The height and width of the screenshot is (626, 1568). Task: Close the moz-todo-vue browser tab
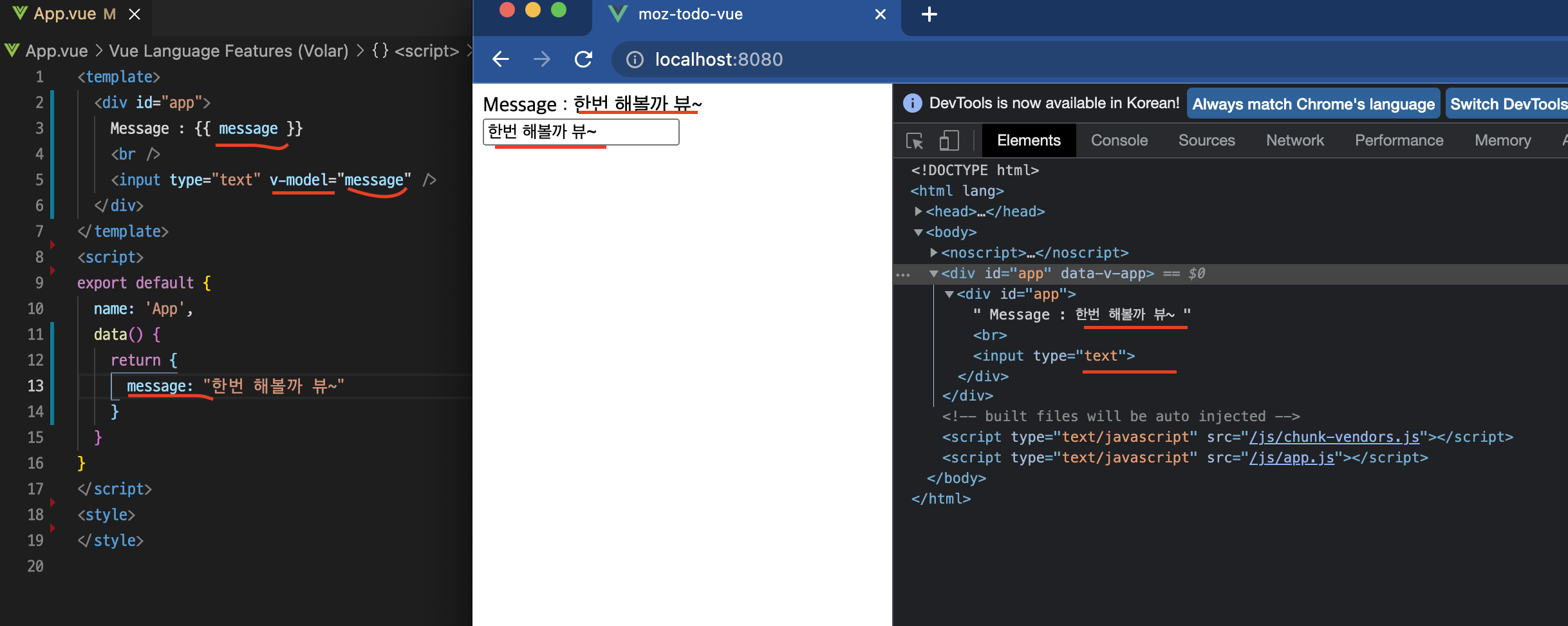point(880,14)
